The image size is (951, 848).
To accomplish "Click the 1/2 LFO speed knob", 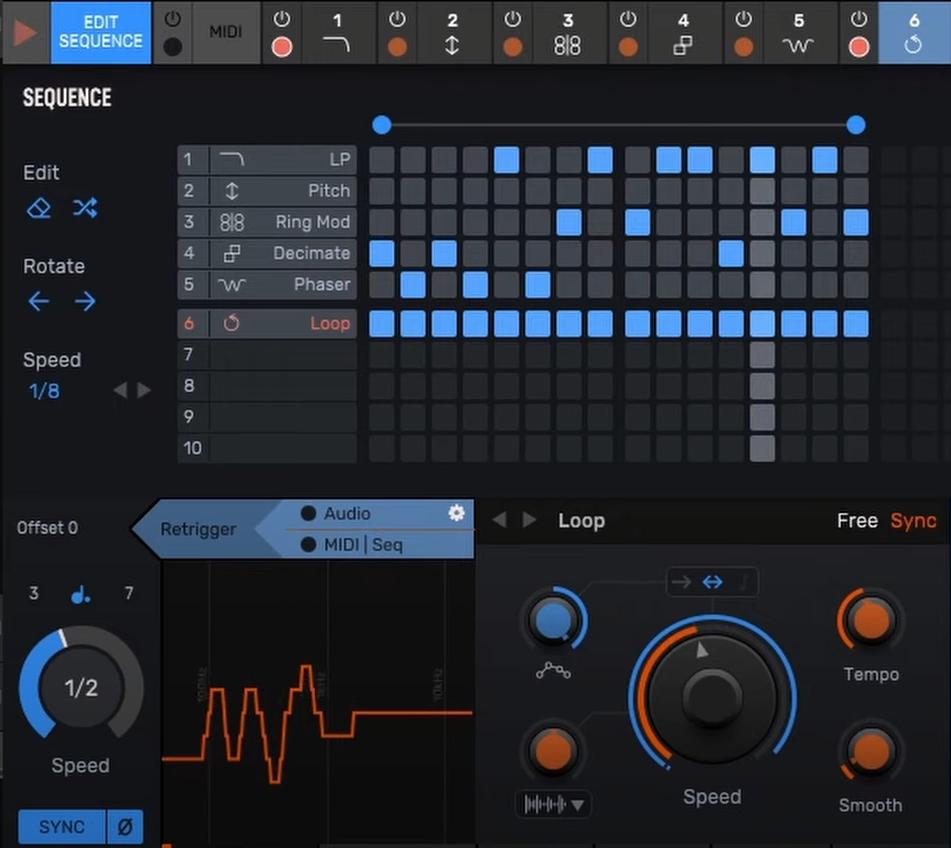I will coord(81,687).
